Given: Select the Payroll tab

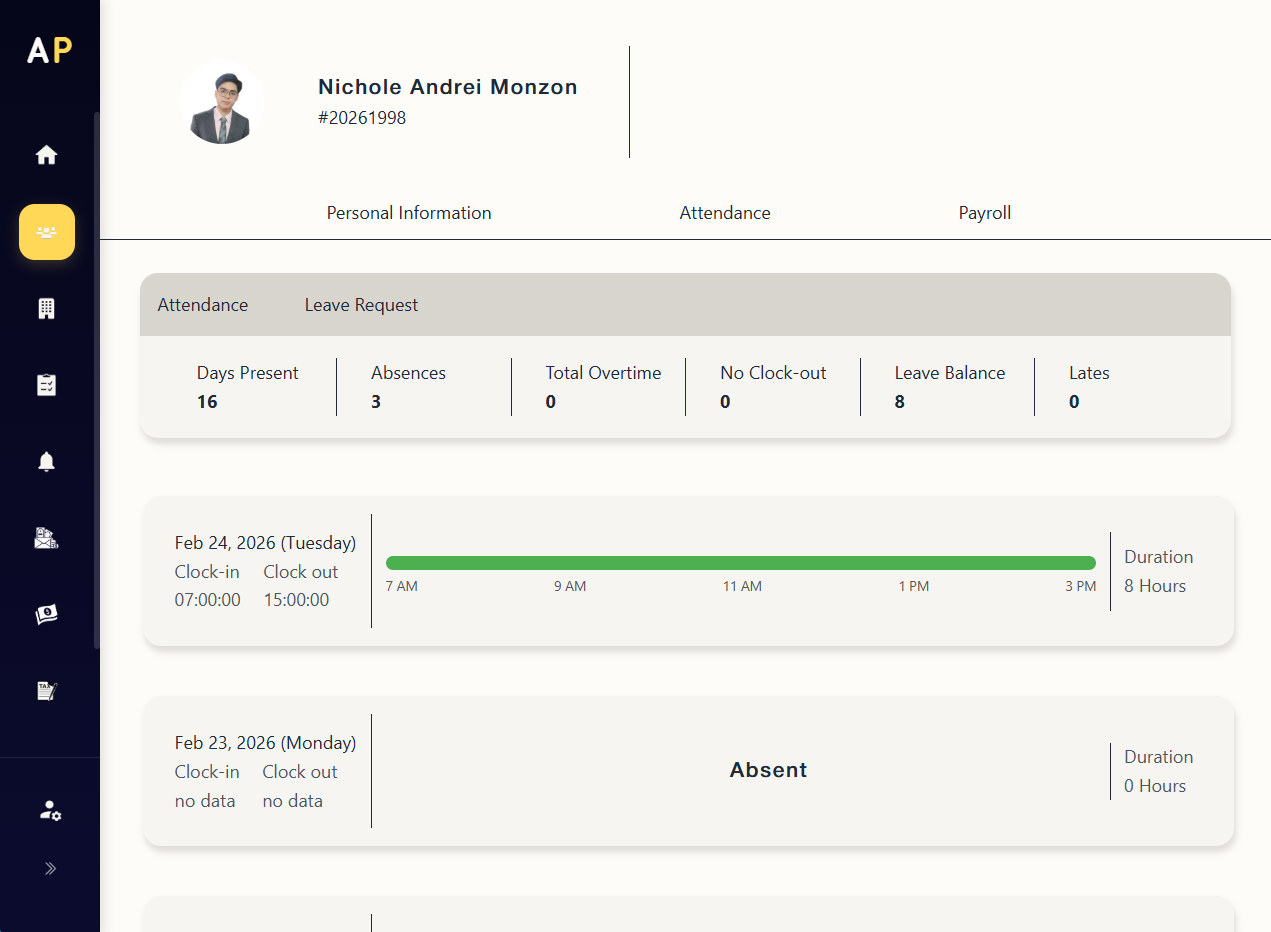Looking at the screenshot, I should (x=984, y=213).
